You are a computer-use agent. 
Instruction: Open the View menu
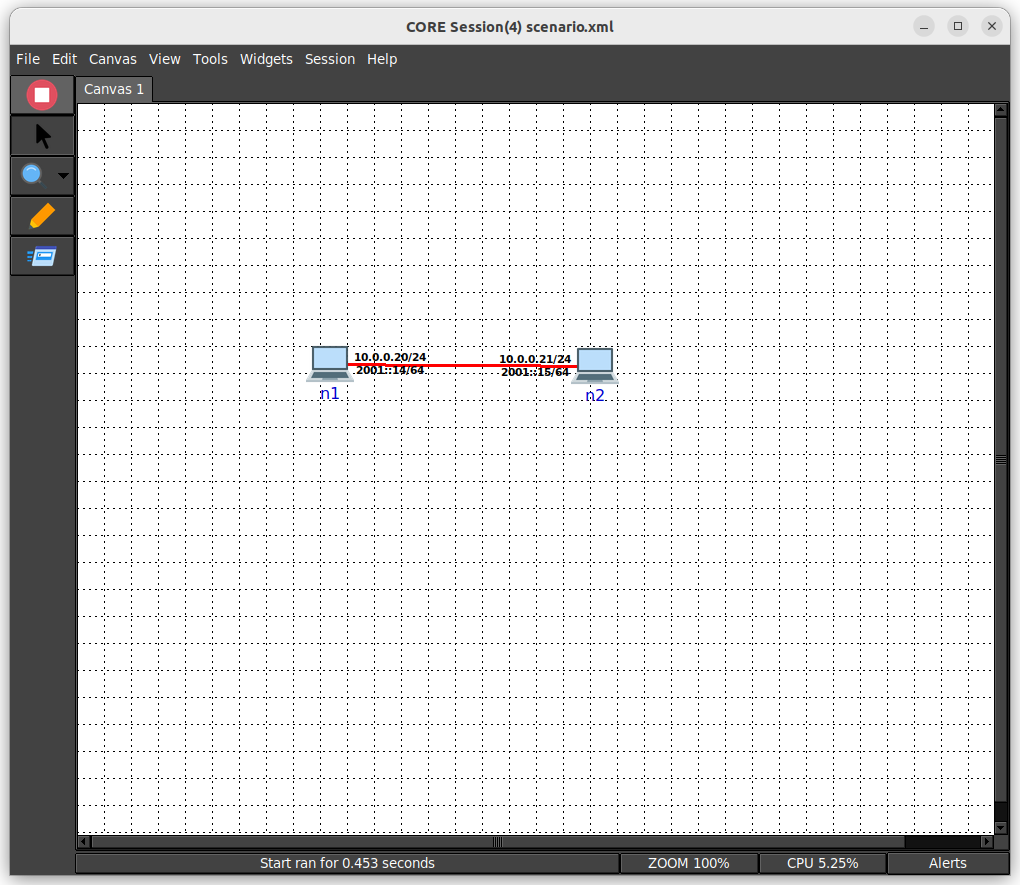[165, 59]
